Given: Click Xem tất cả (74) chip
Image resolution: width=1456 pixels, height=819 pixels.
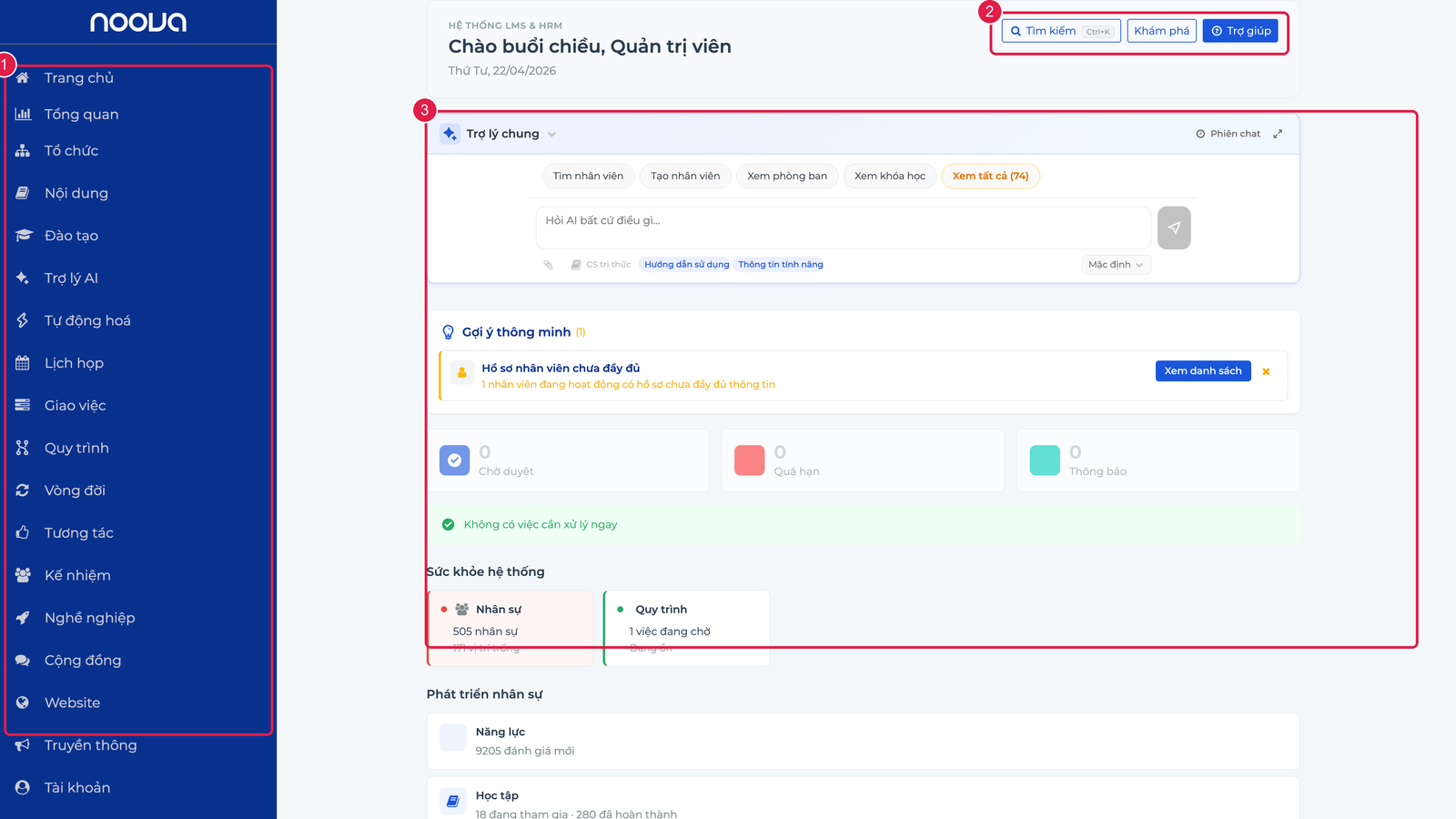Looking at the screenshot, I should (990, 177).
